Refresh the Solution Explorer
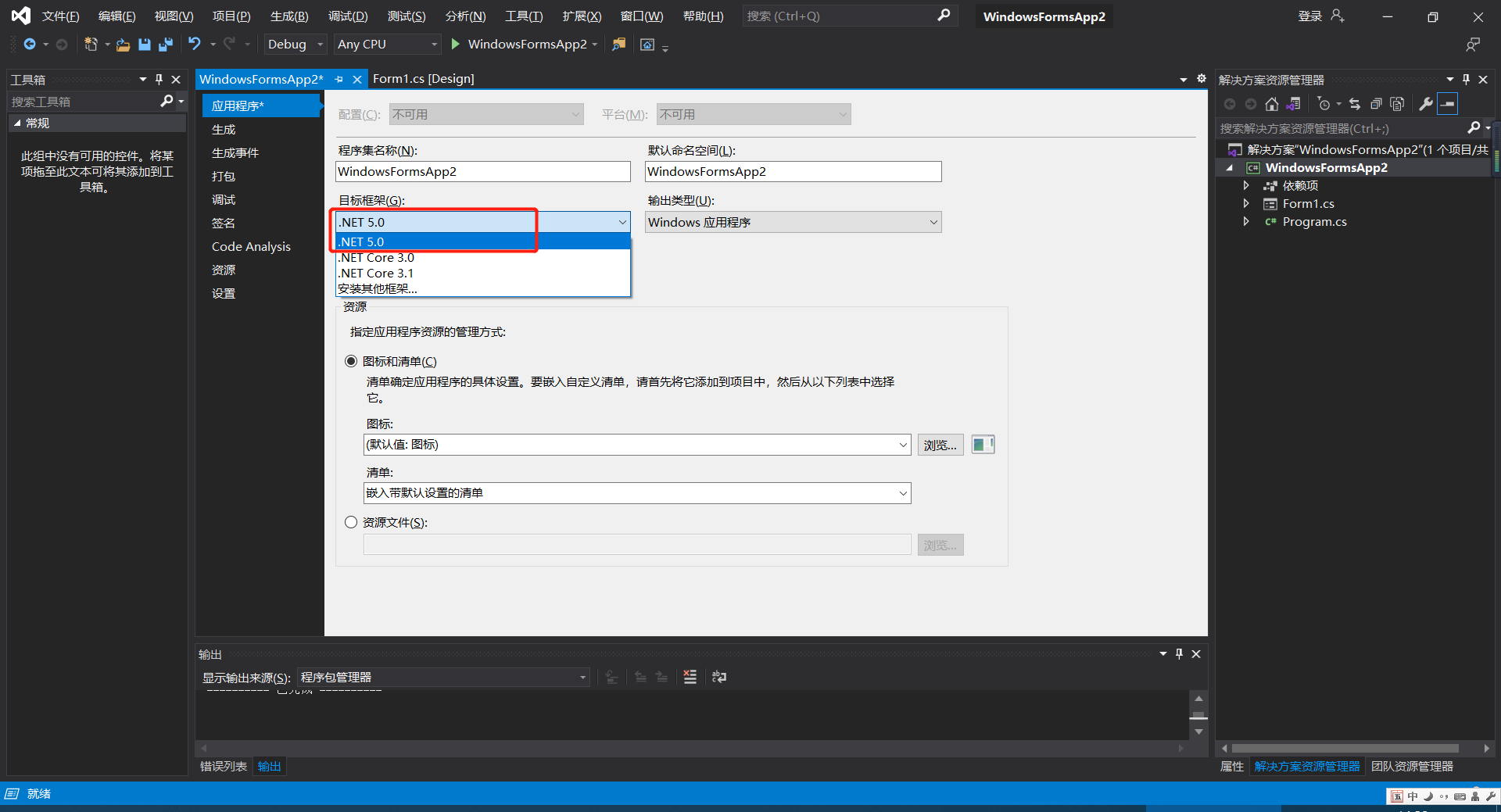The width and height of the screenshot is (1501, 812). coord(1355,103)
